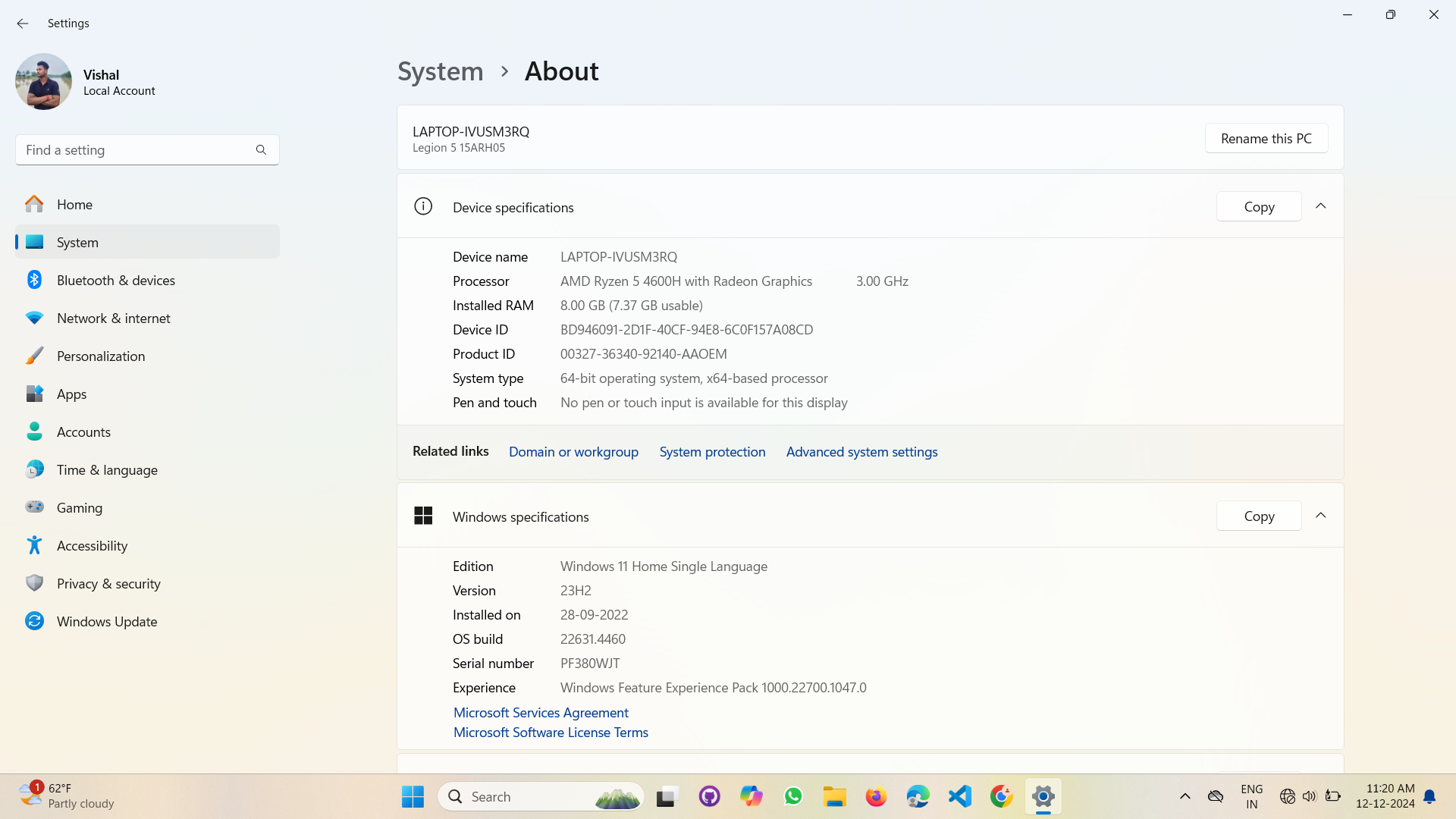The height and width of the screenshot is (819, 1456).
Task: Open Microsoft Edge from the taskbar
Action: coord(918,796)
